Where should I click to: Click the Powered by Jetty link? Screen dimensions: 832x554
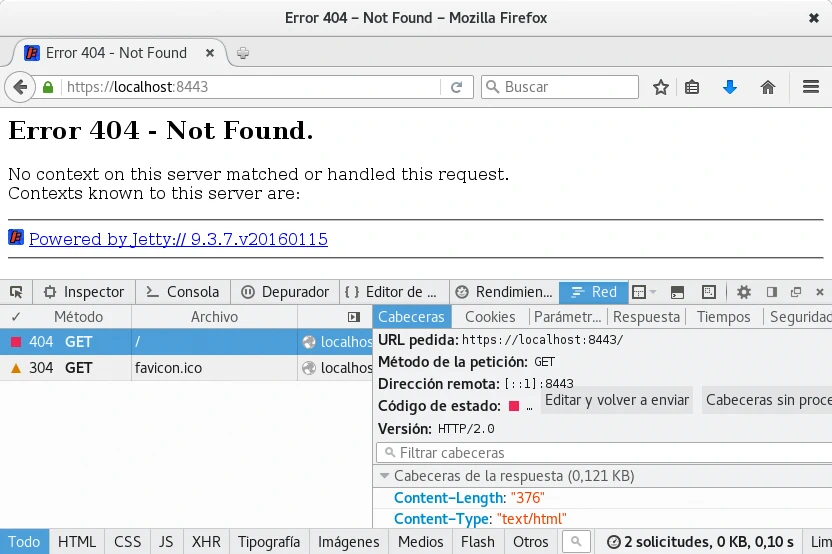click(x=178, y=239)
